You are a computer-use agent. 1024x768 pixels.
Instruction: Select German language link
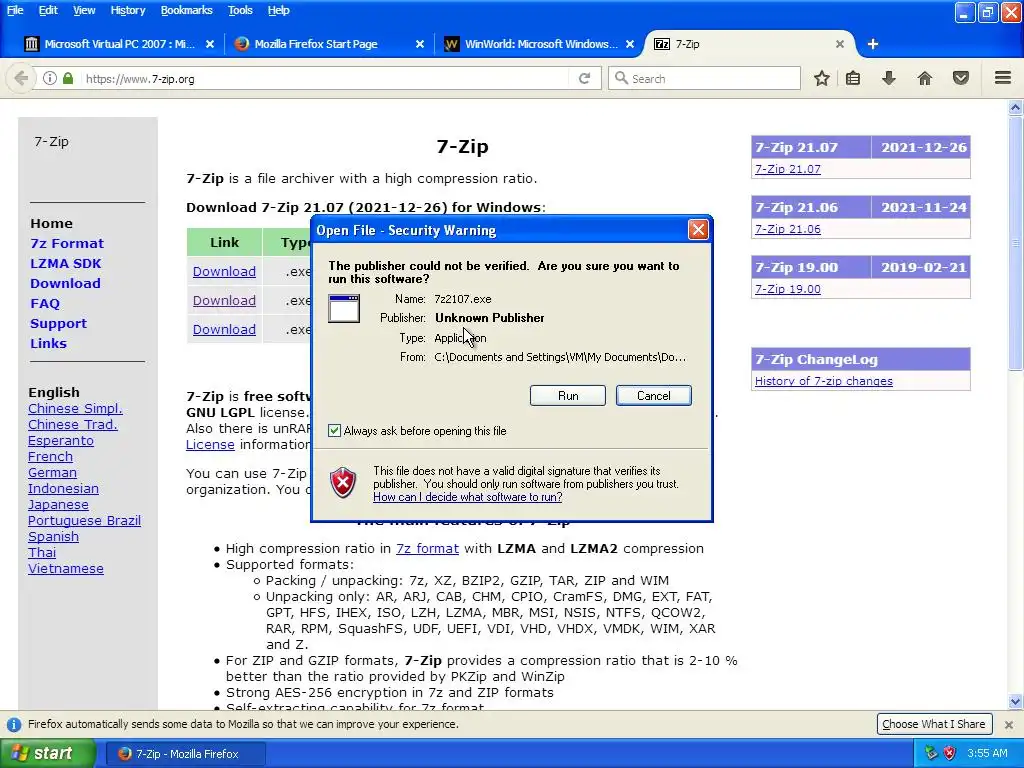tap(52, 472)
